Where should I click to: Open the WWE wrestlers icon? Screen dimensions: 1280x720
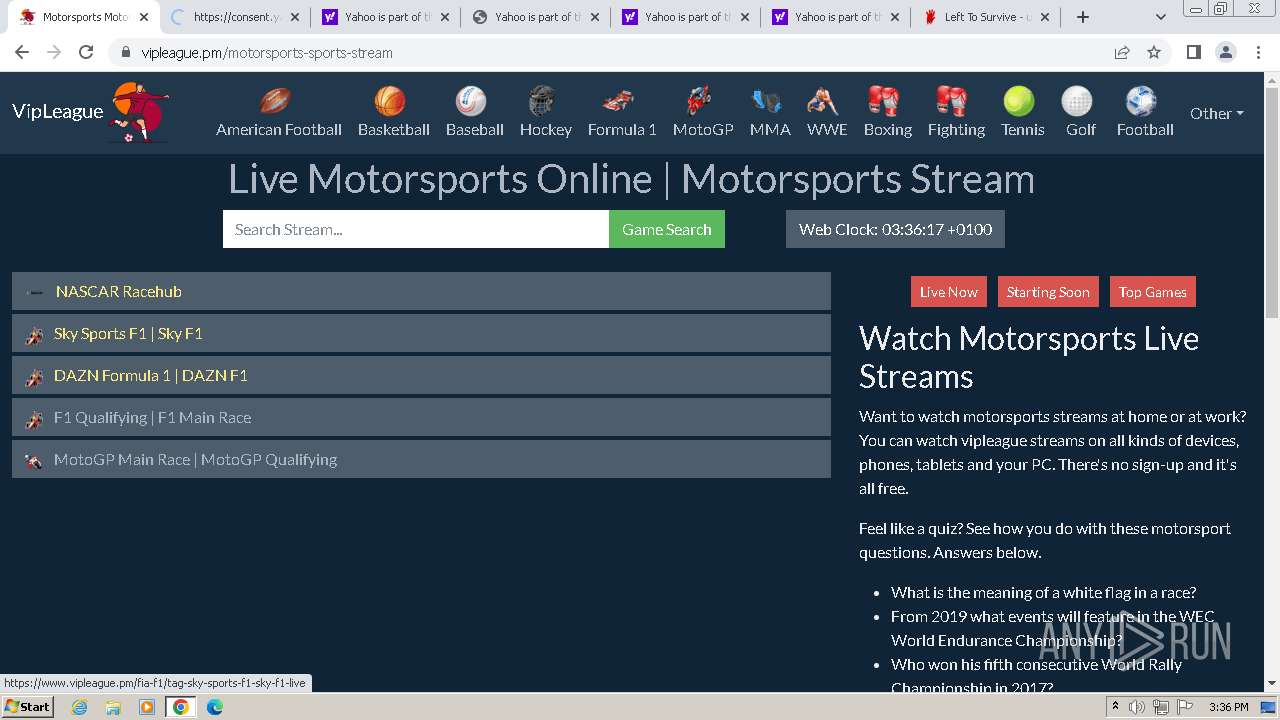823,101
